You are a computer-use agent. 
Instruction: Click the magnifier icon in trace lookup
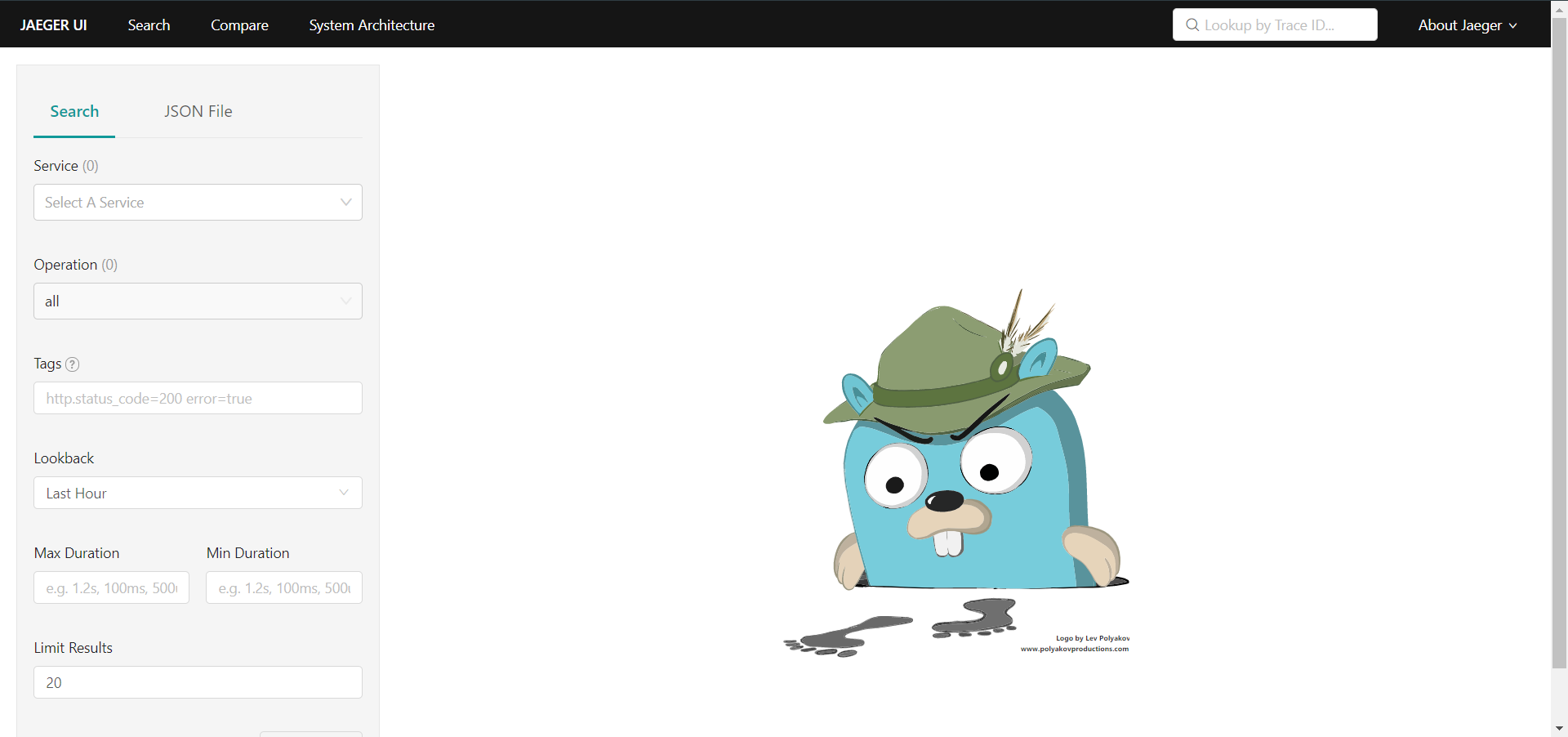click(x=1192, y=25)
